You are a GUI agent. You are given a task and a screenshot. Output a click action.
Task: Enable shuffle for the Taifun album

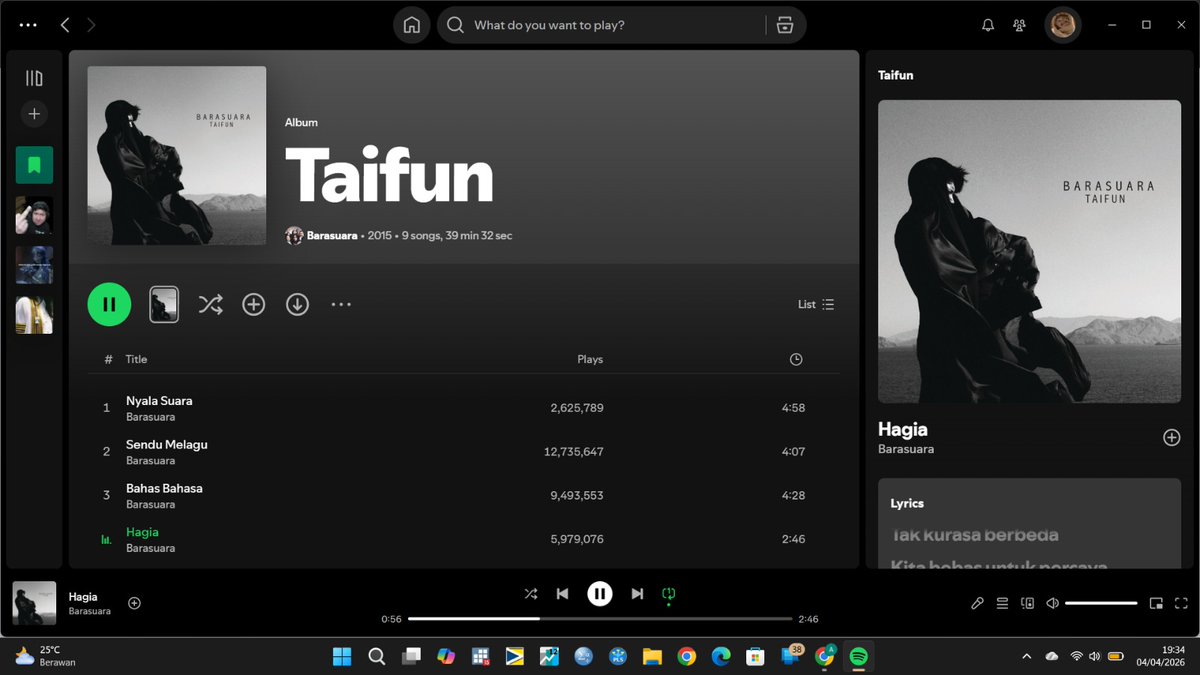pos(210,304)
